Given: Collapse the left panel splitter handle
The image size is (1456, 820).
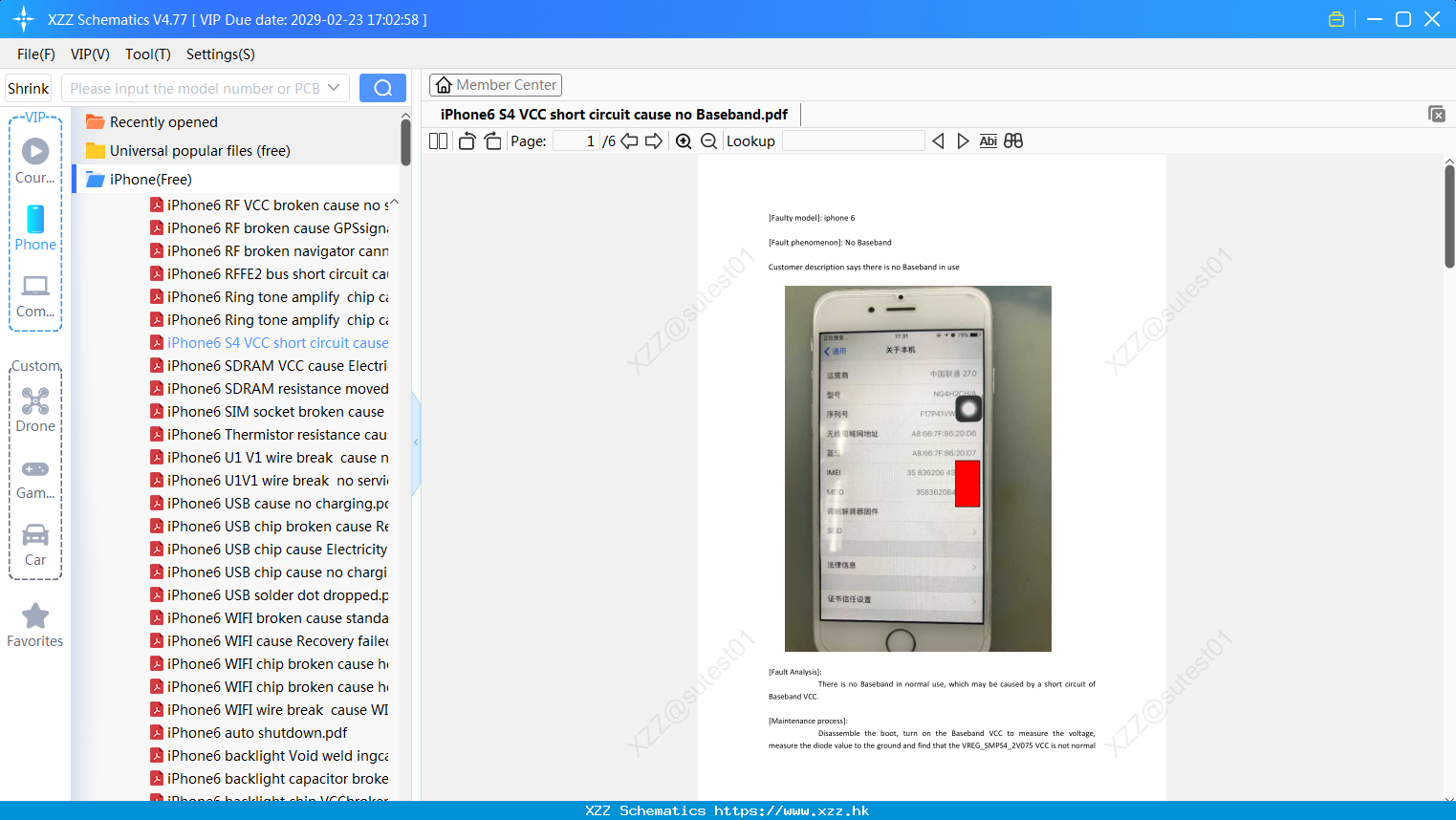Looking at the screenshot, I should click(x=416, y=442).
